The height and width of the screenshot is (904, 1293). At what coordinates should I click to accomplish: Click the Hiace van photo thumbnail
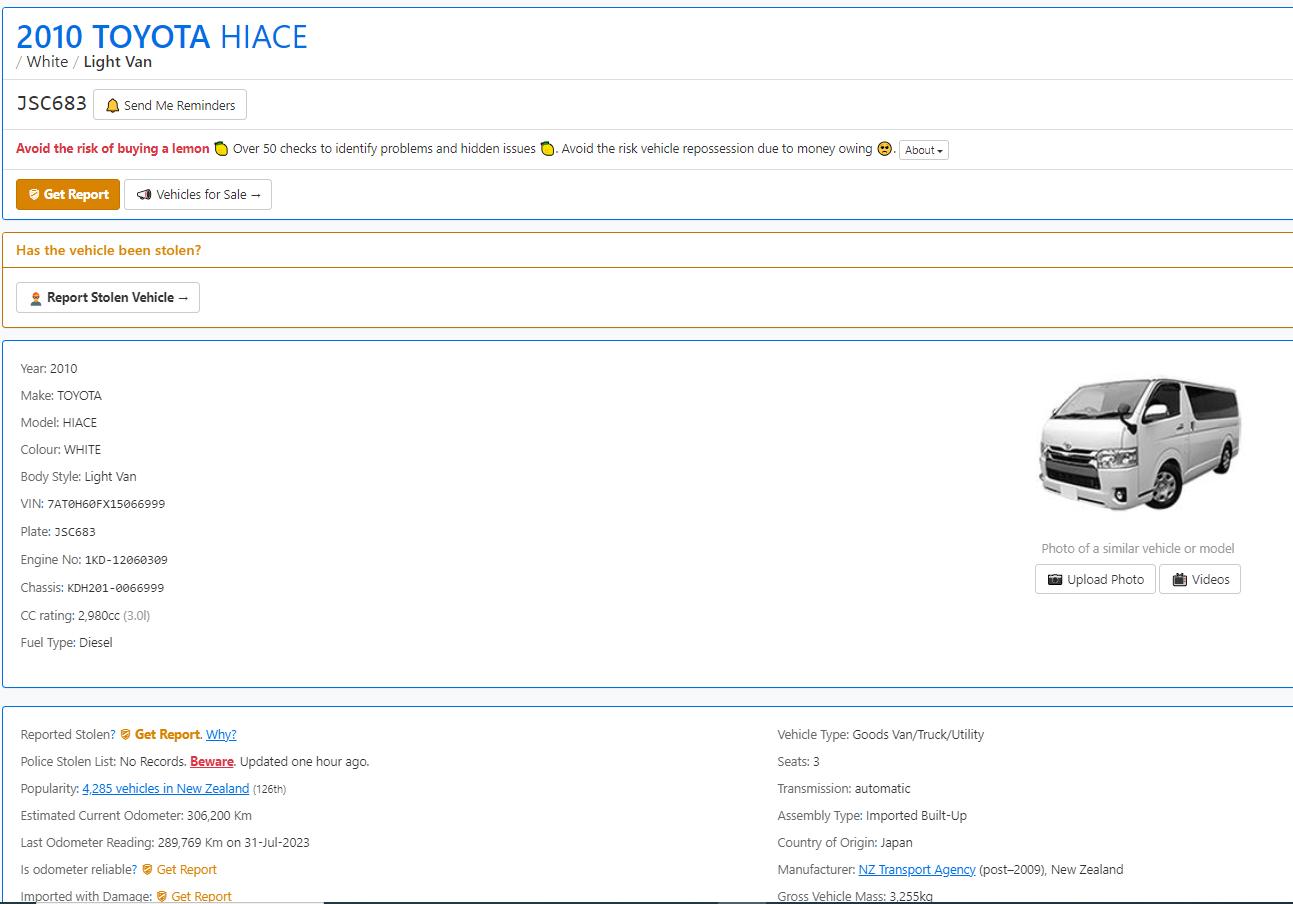(x=1138, y=444)
